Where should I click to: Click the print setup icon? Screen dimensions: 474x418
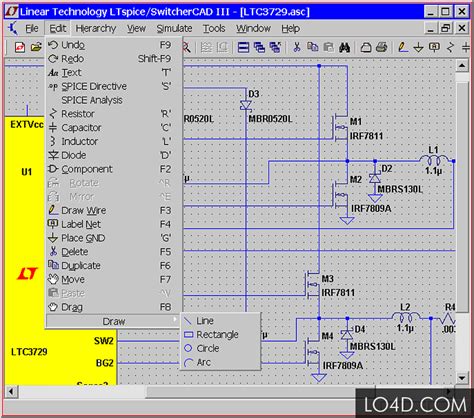(x=366, y=48)
